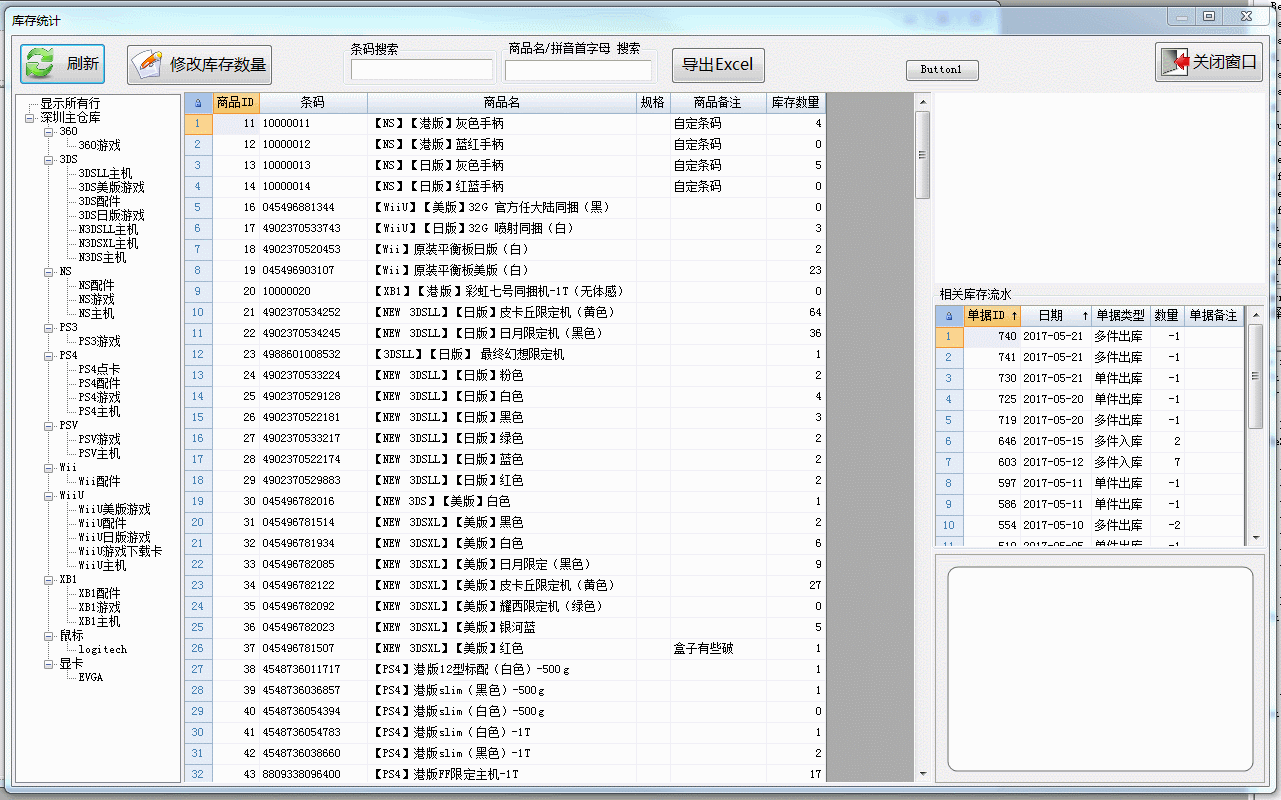Click the 刷新 button
Screen dimensions: 1281x800
click(x=62, y=64)
